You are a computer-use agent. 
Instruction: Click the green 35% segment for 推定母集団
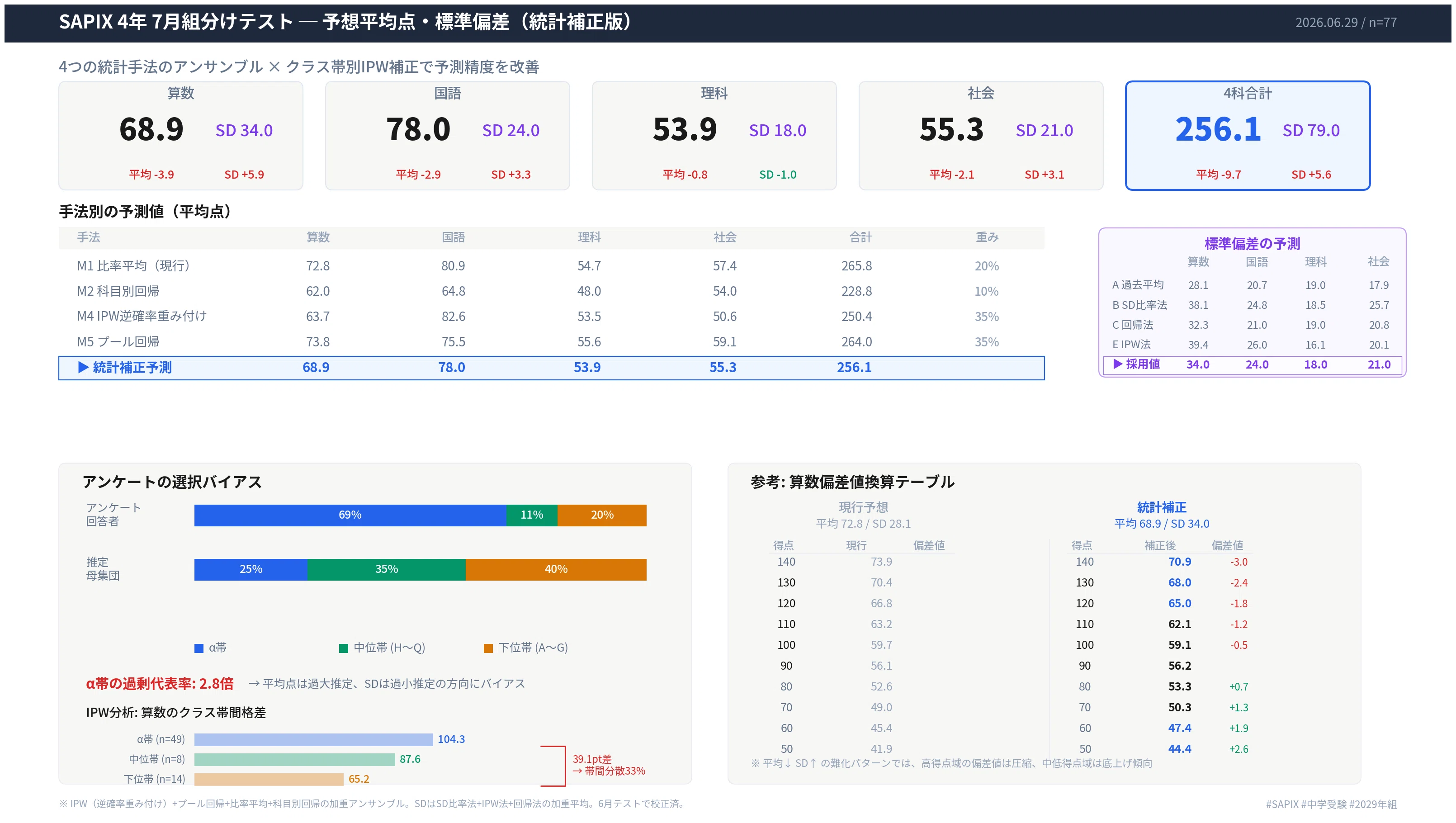point(387,569)
